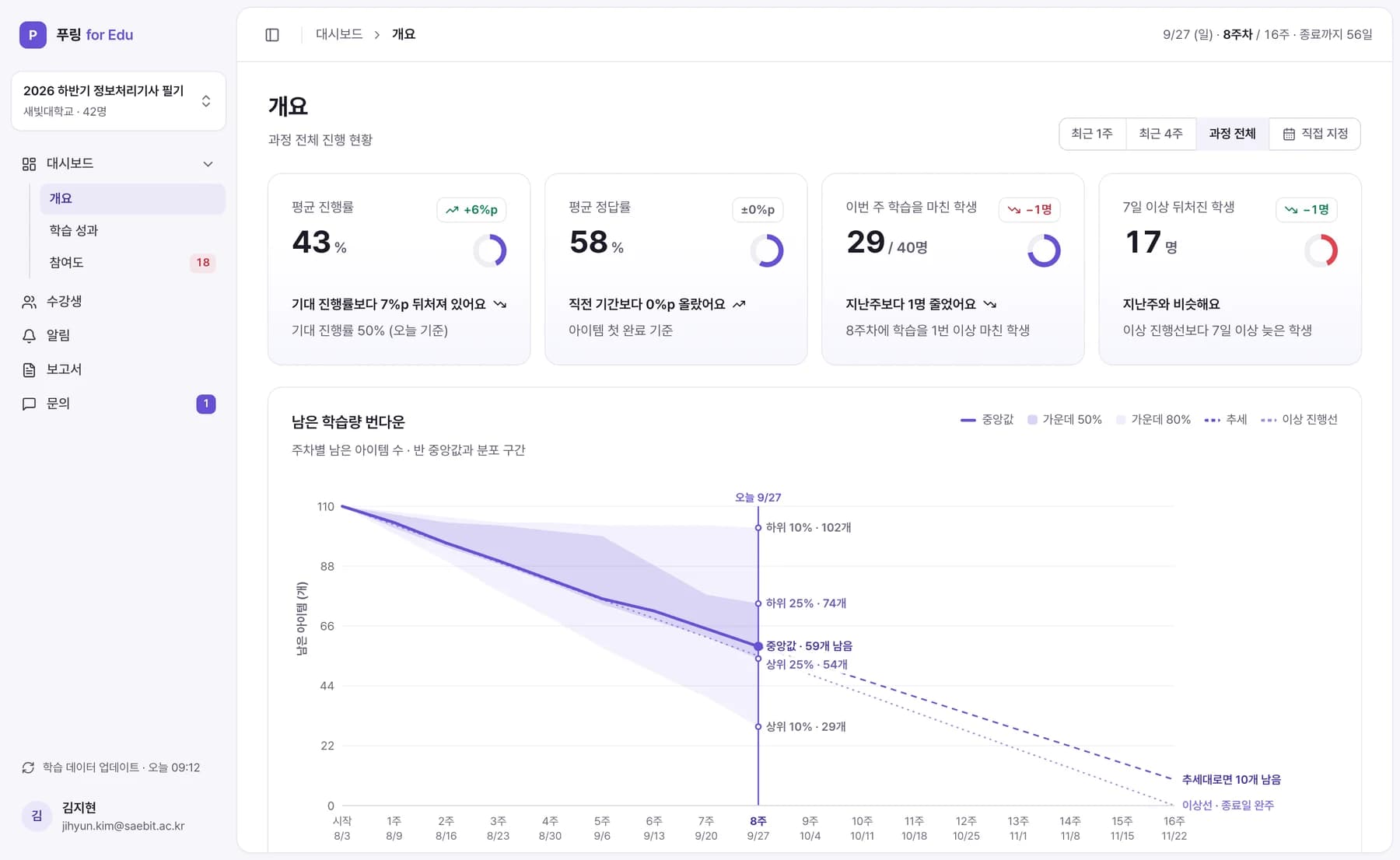Screen dimensions: 1400x860
Task: Collapse the 대시보드 menu chevron
Action: click(x=208, y=164)
